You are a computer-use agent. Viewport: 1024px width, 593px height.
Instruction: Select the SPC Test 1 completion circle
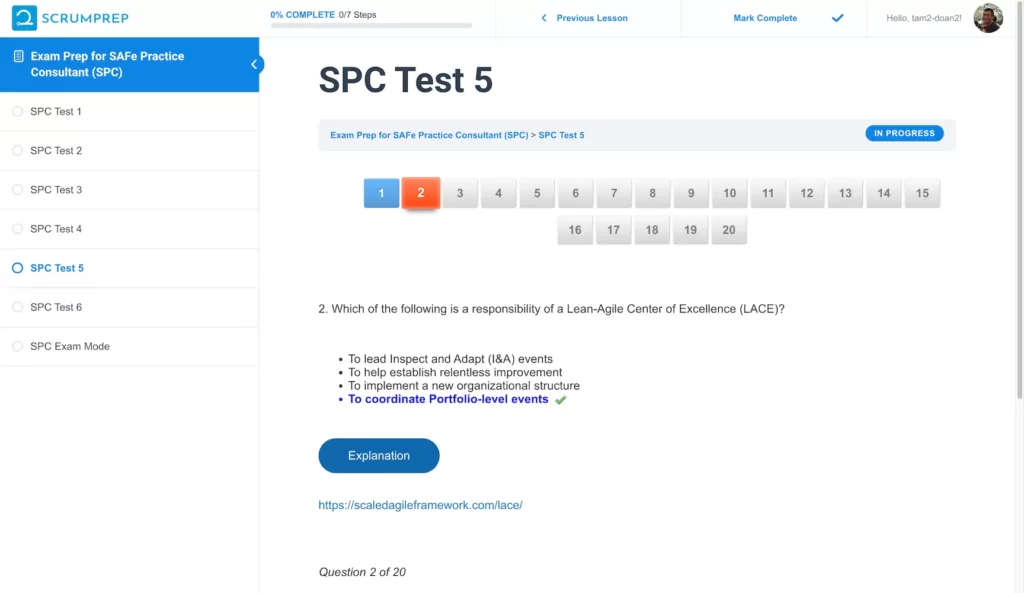click(17, 111)
